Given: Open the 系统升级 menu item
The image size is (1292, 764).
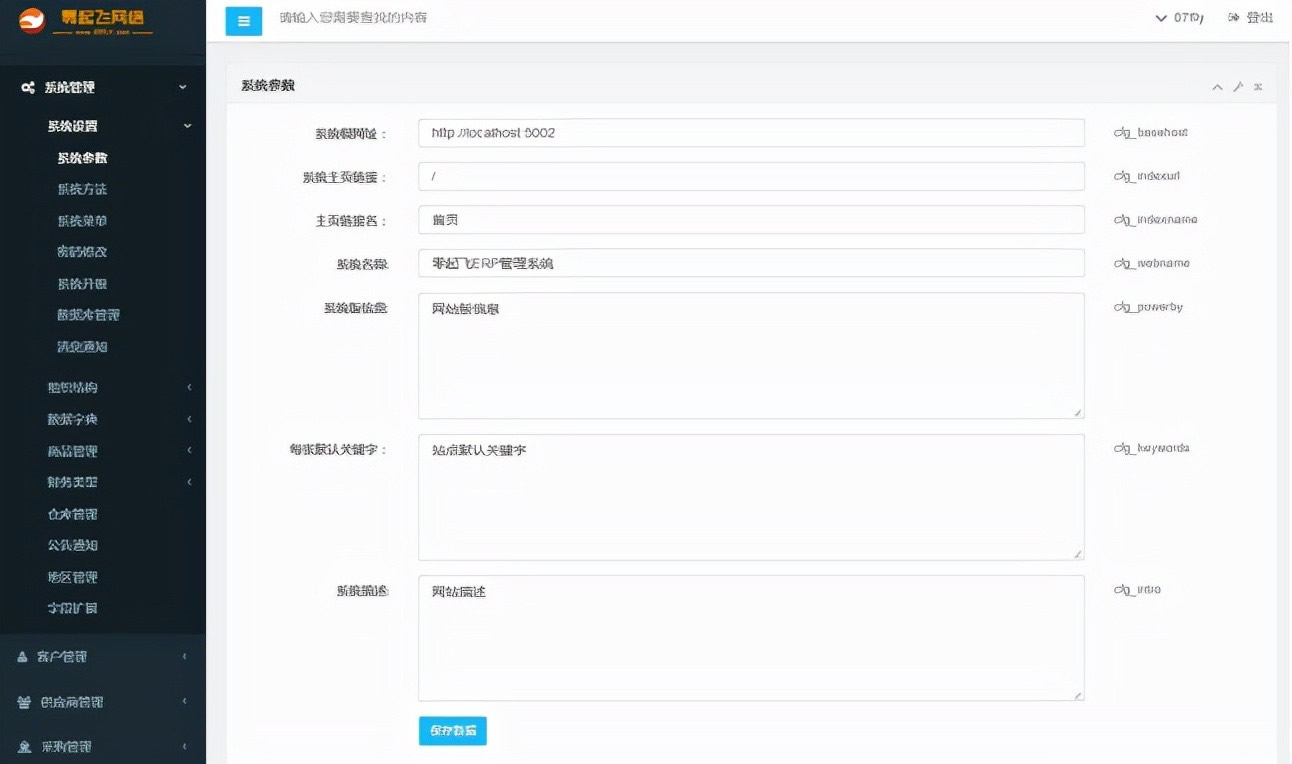Looking at the screenshot, I should (82, 284).
